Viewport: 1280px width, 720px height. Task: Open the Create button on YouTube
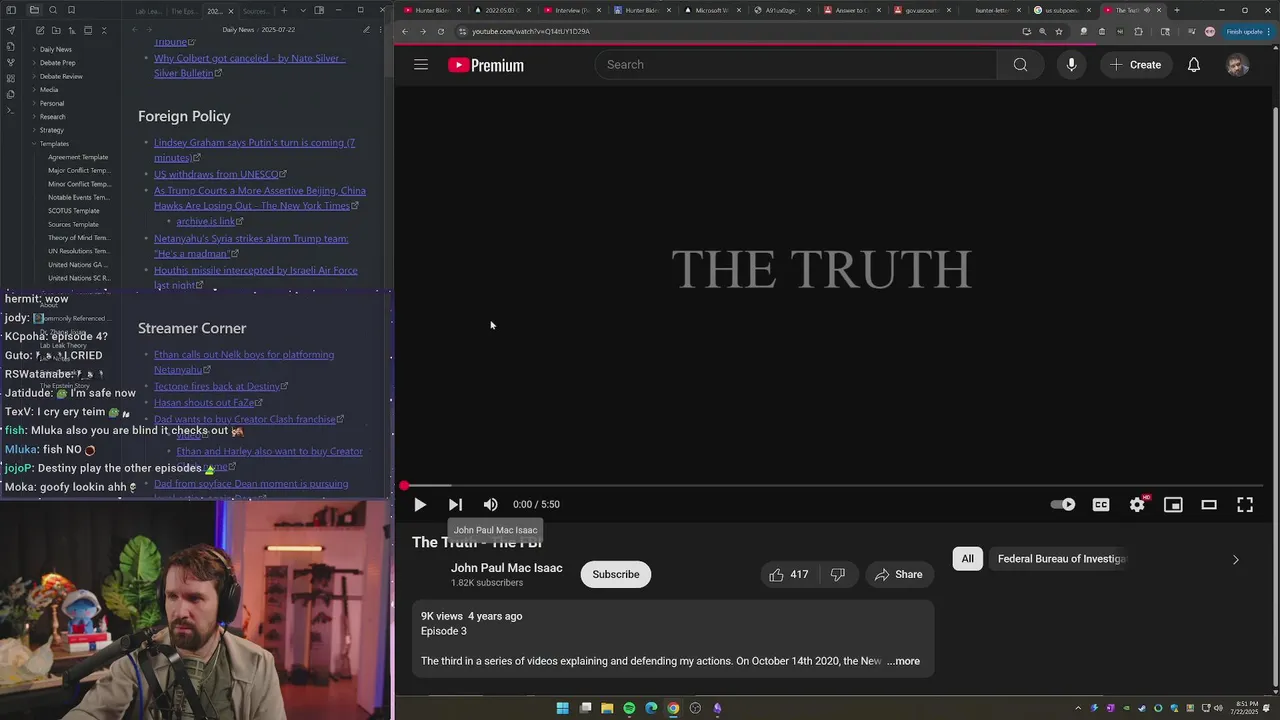point(1135,65)
